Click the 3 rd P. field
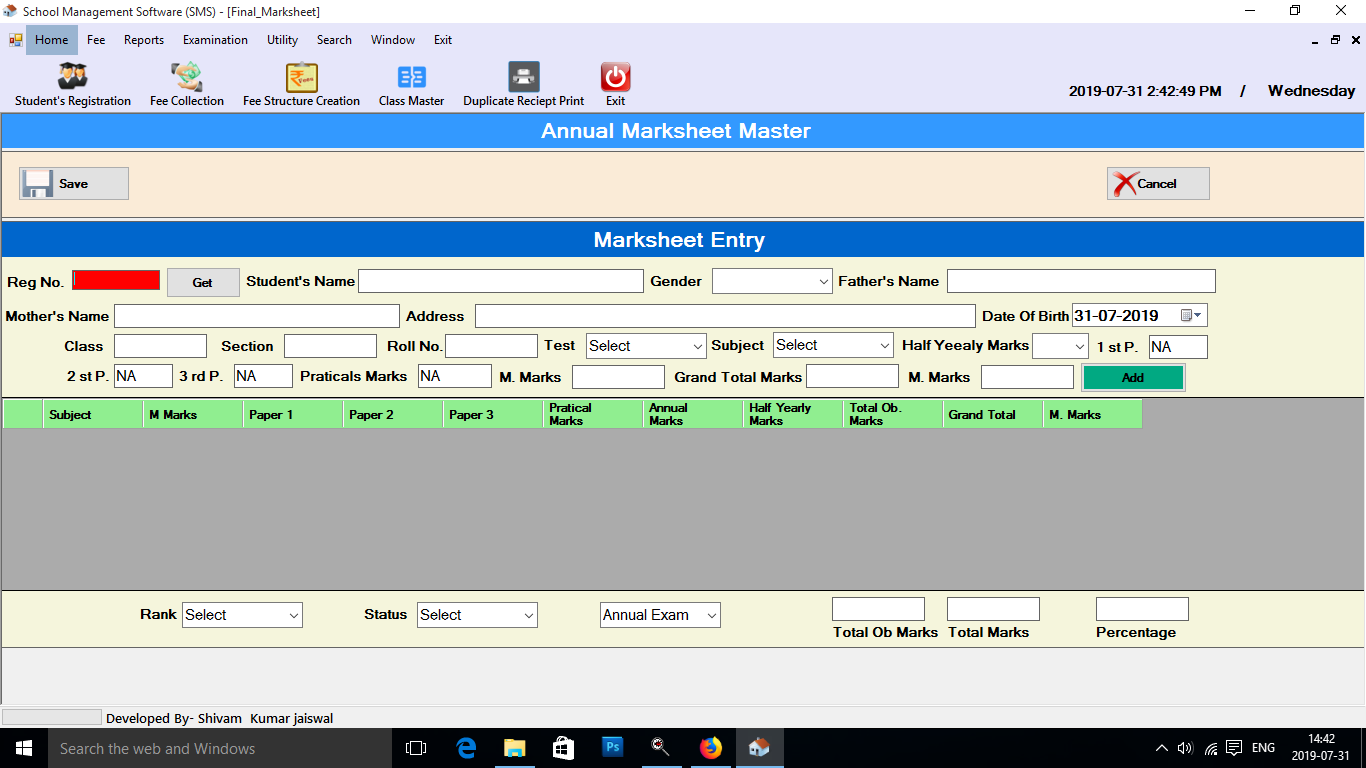Screen dimensions: 1366x768 pyautogui.click(x=263, y=376)
